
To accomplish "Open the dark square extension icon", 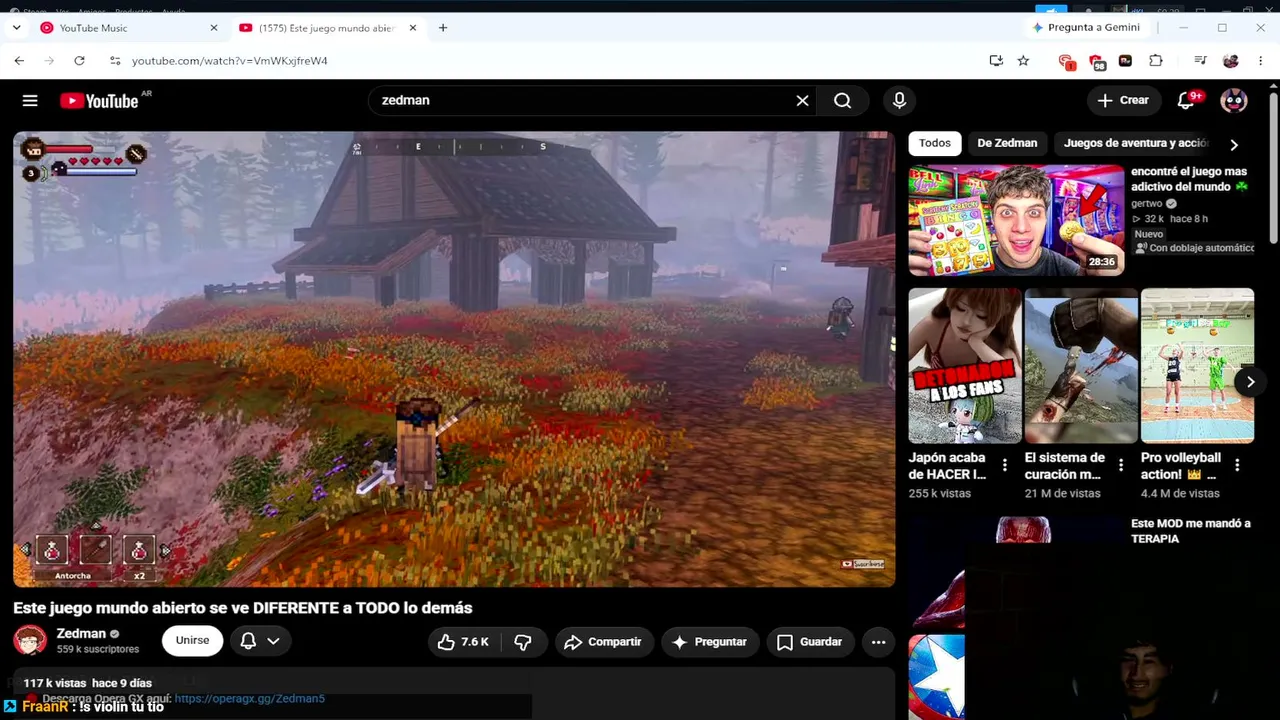I will (1125, 60).
